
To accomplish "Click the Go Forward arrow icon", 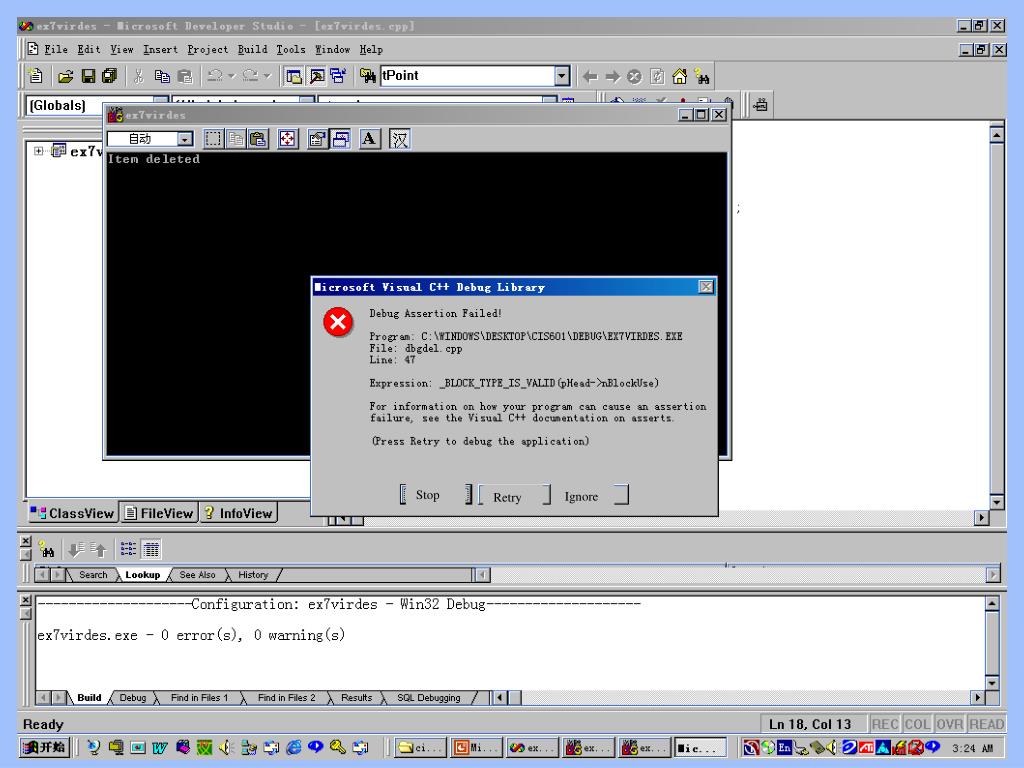I will [612, 77].
